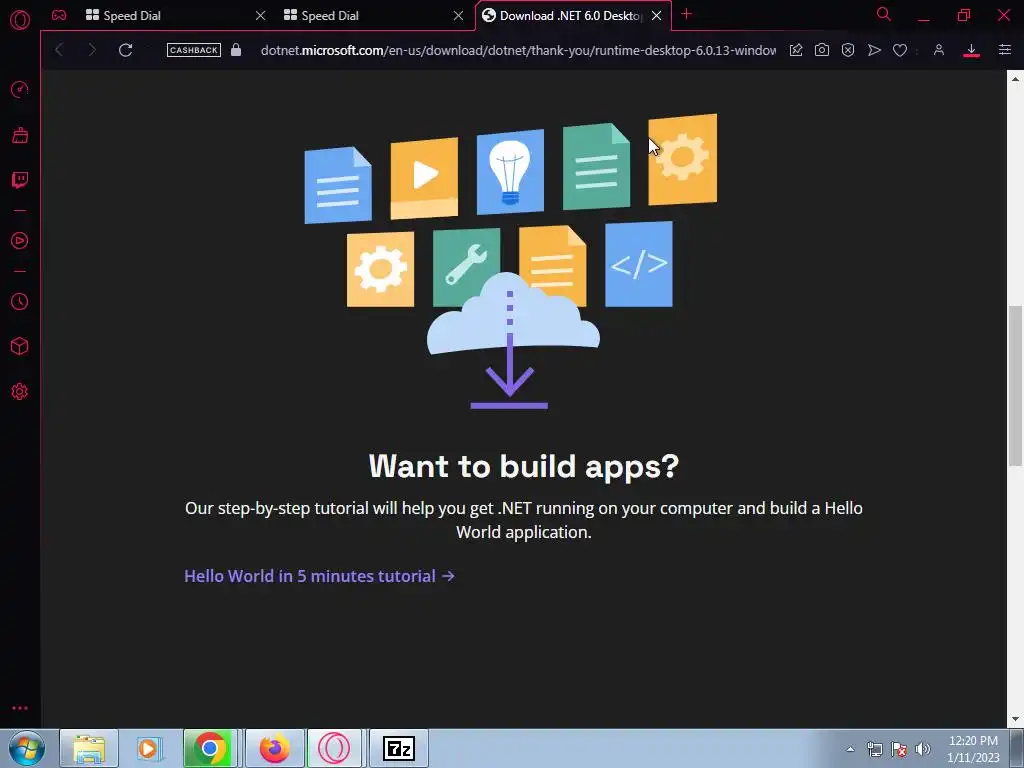
Task: Open the Player icon in sidebar
Action: (20, 241)
